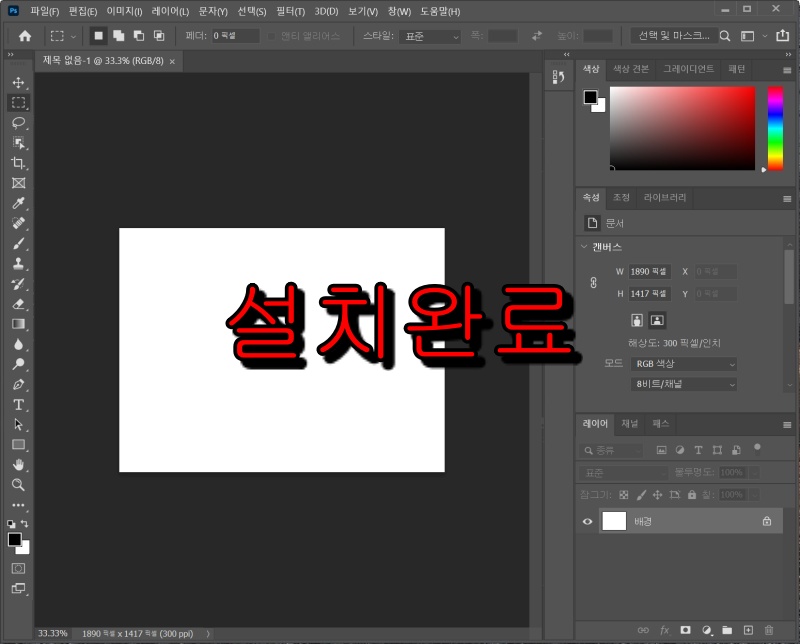Open the 모드 RGB 색상 dropdown
This screenshot has height=644, width=800.
683,364
